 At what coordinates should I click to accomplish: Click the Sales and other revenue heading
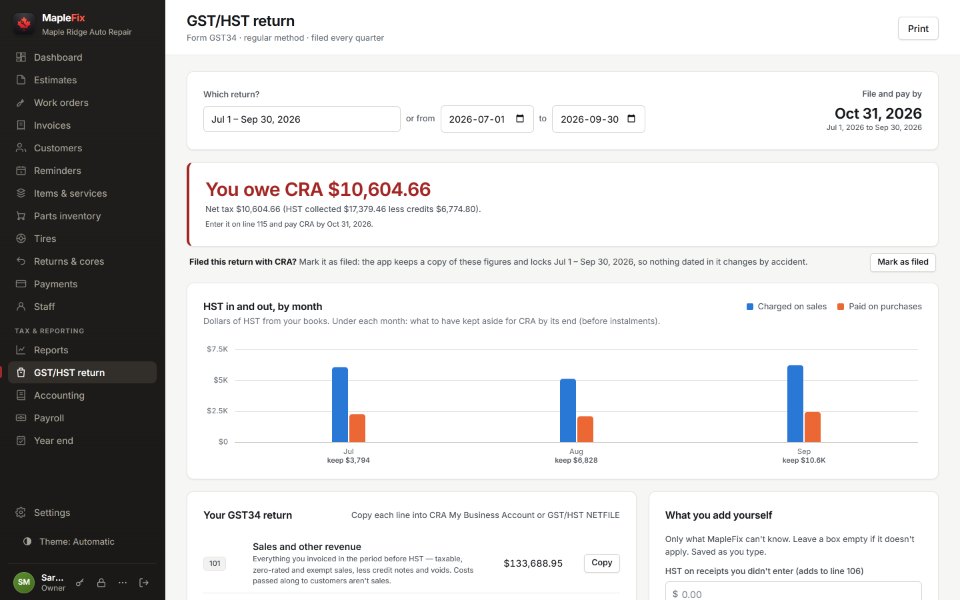[307, 547]
